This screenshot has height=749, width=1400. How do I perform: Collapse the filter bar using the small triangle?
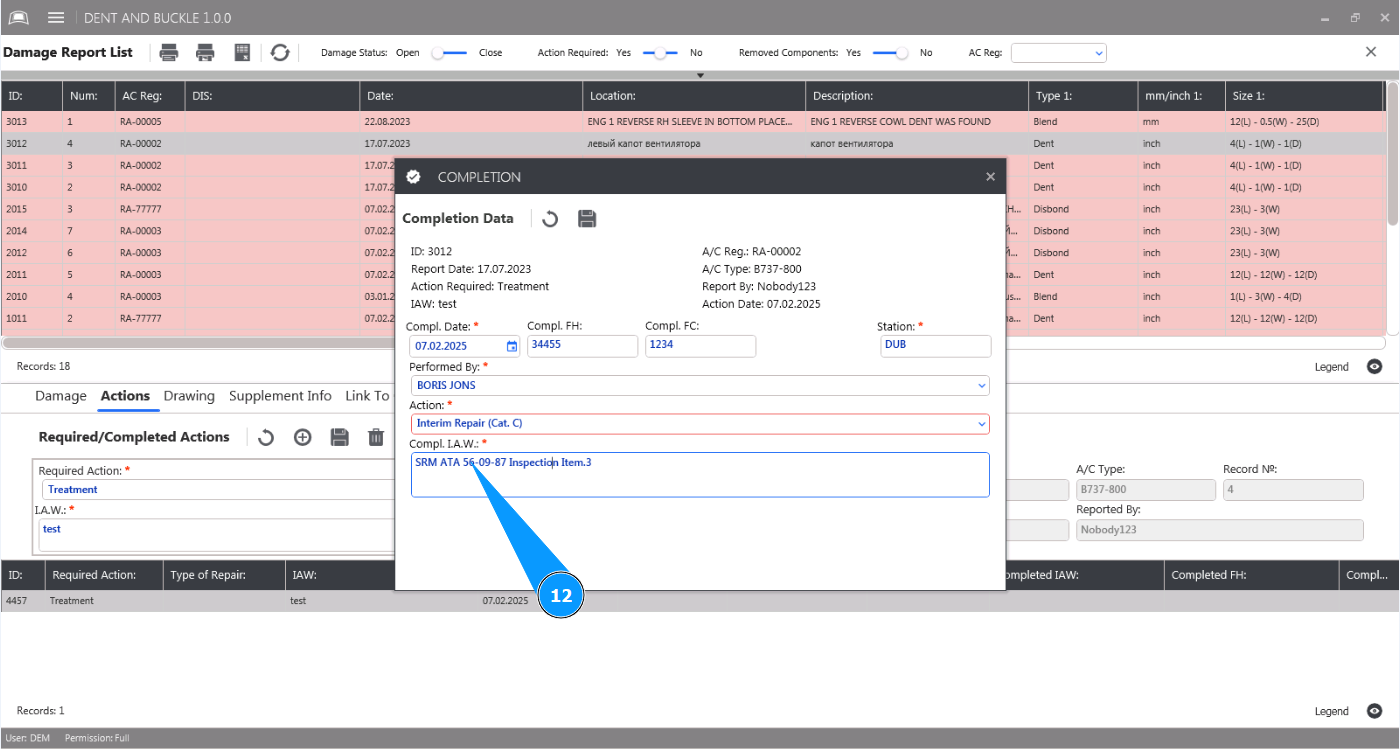(x=700, y=75)
